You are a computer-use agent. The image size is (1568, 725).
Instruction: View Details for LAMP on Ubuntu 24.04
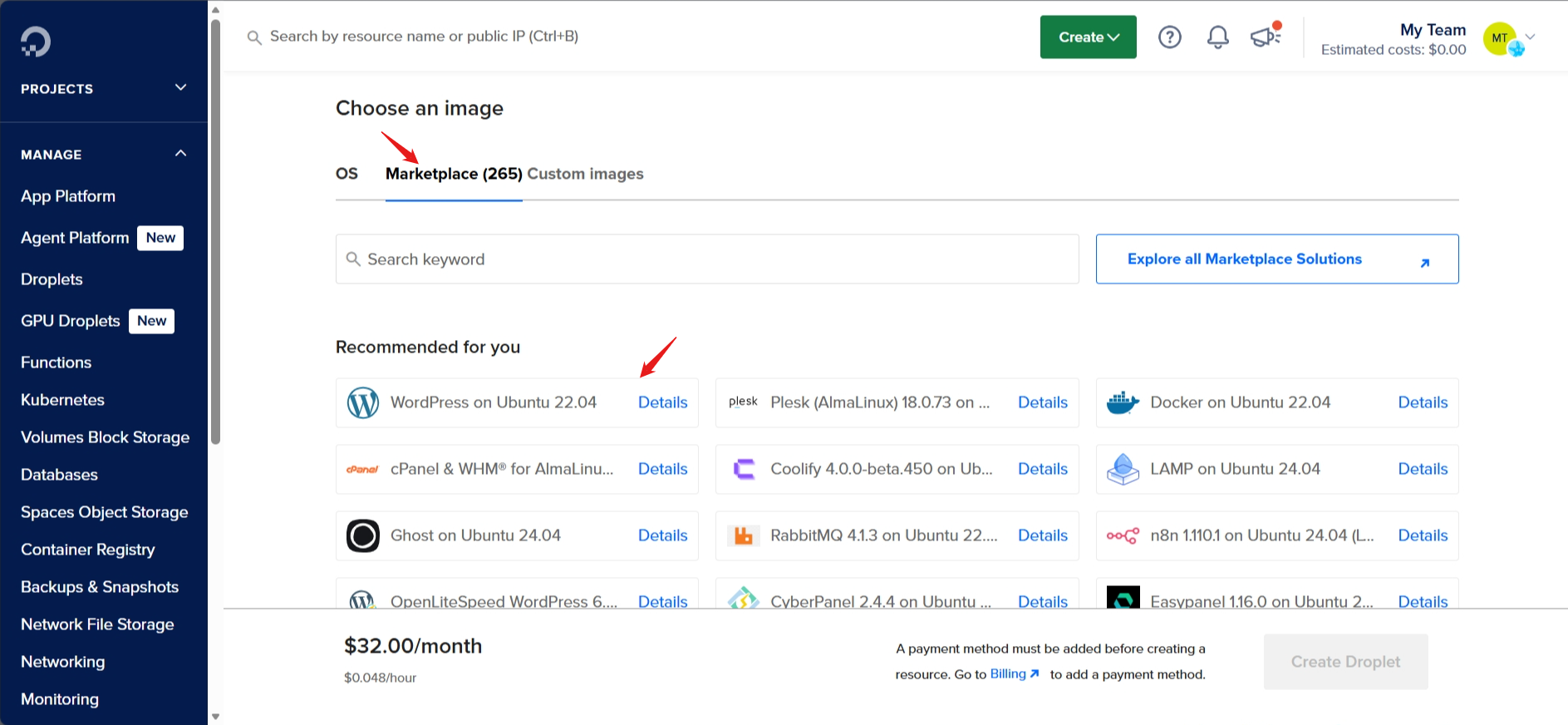(1423, 469)
